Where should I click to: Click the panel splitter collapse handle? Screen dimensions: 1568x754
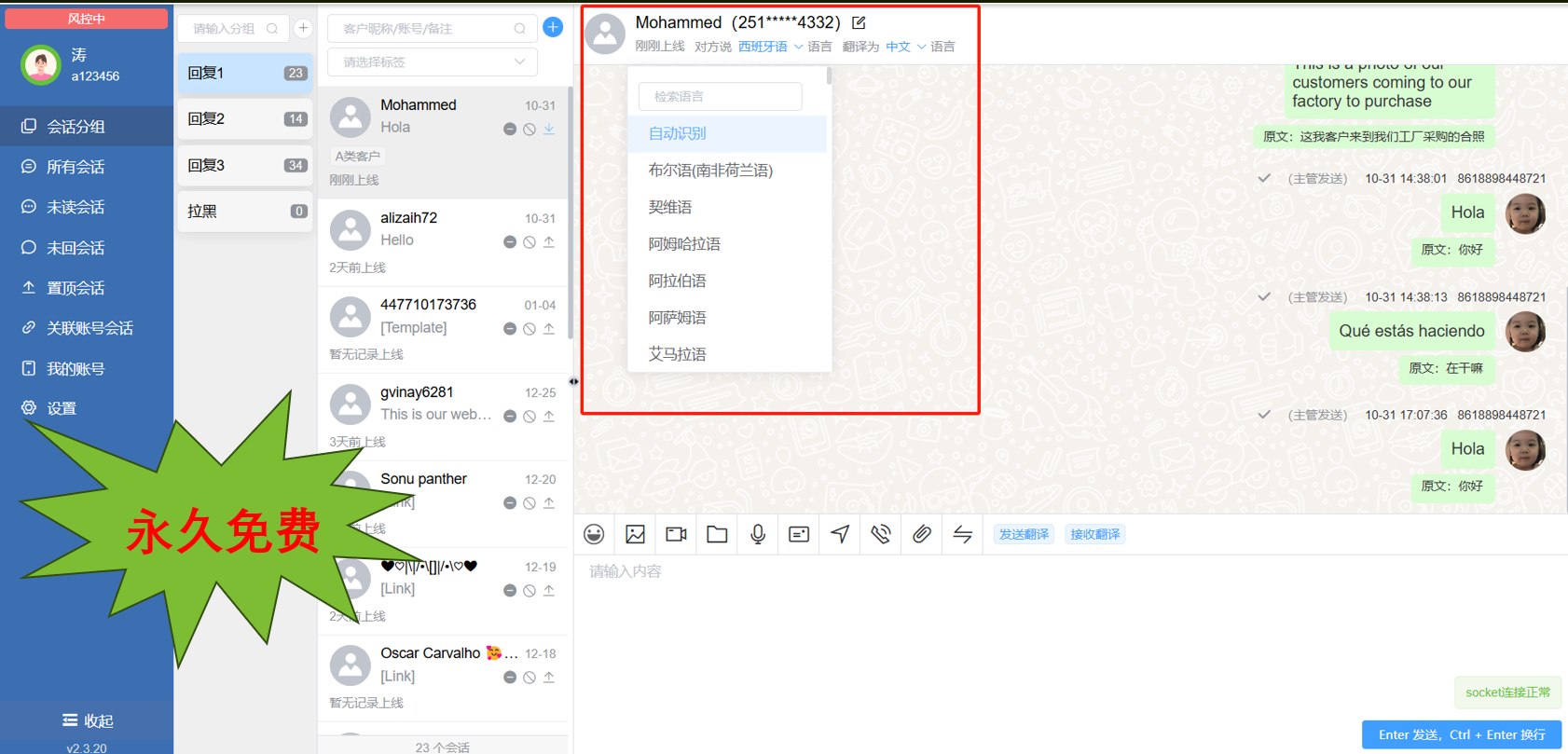tap(573, 381)
